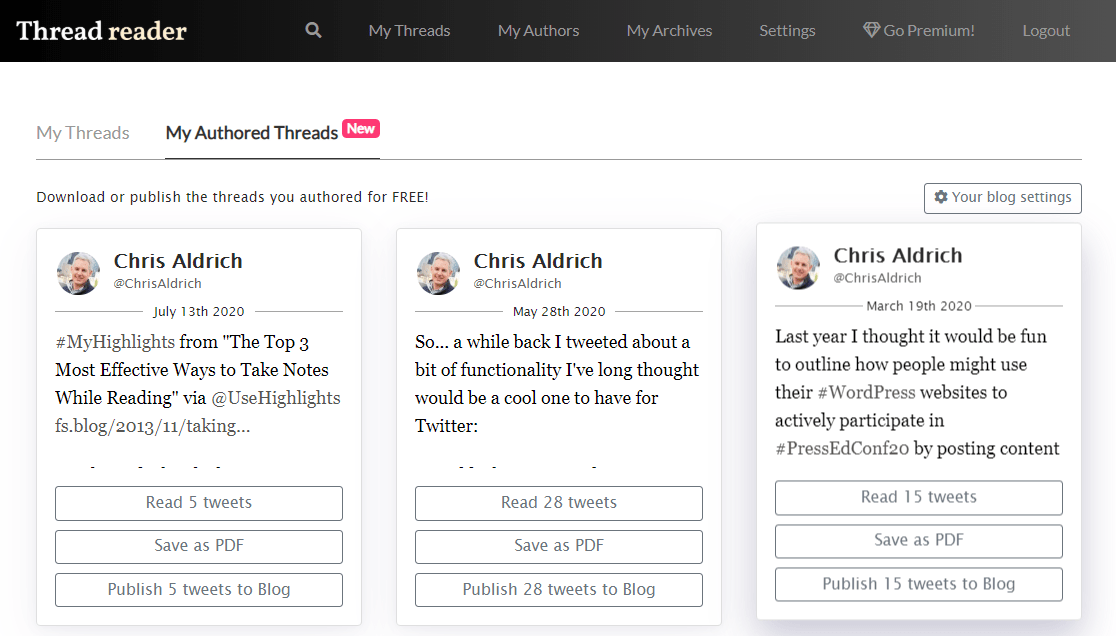Screen dimensions: 1116x636
Task: Log out via the Logout link
Action: tap(1046, 30)
